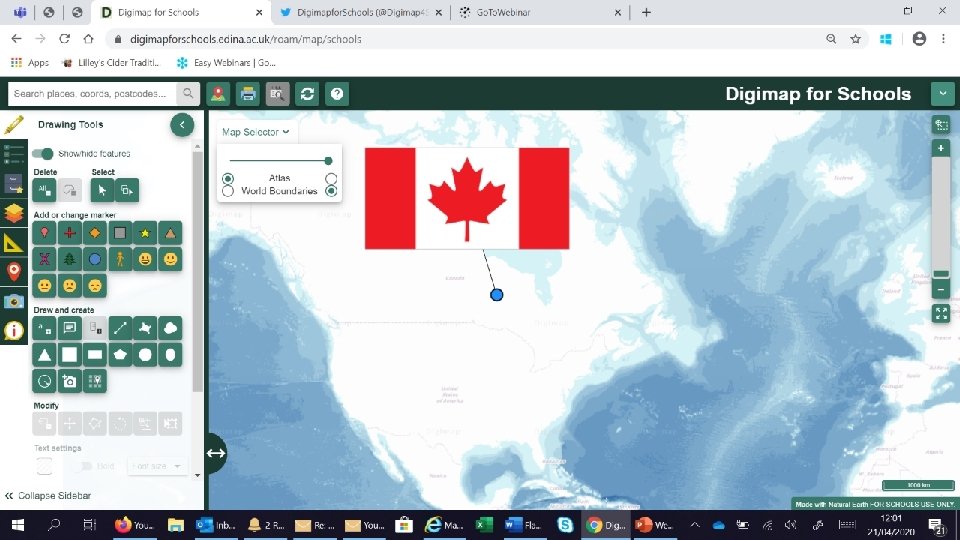This screenshot has width=960, height=540.
Task: Zoom in the map with plus
Action: tap(941, 148)
